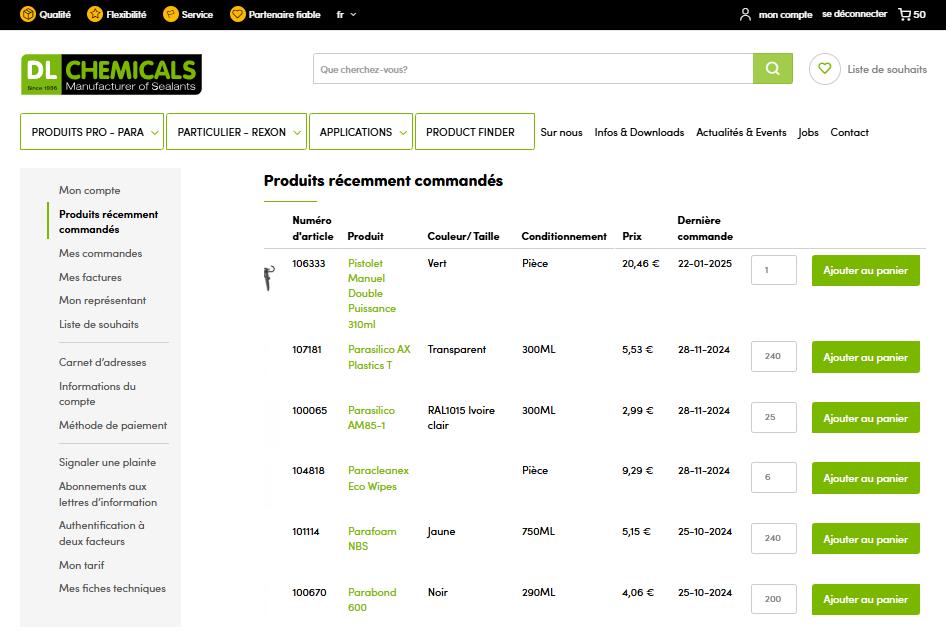The image size is (946, 633).
Task: Add Paracleanex Eco Wipes to cart
Action: coord(865,478)
